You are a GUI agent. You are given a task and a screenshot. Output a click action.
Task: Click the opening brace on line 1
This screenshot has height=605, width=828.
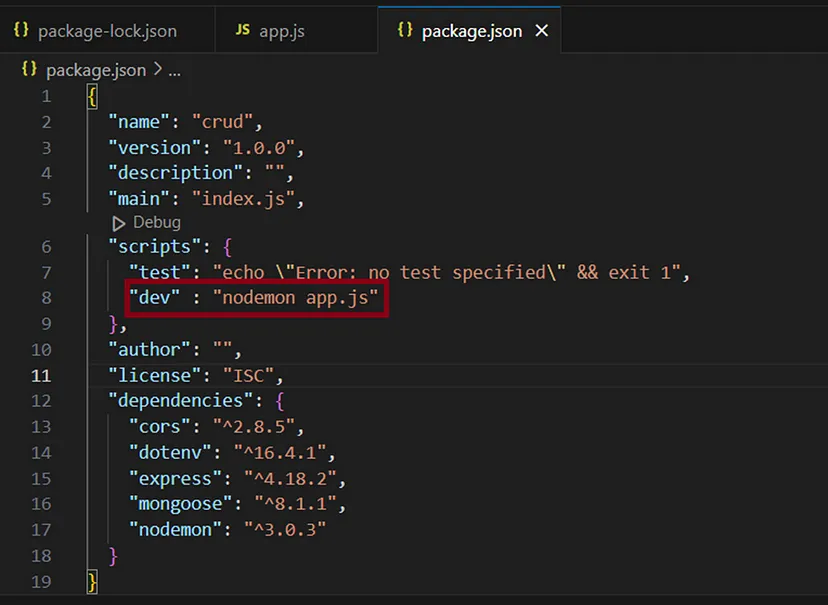(92, 97)
